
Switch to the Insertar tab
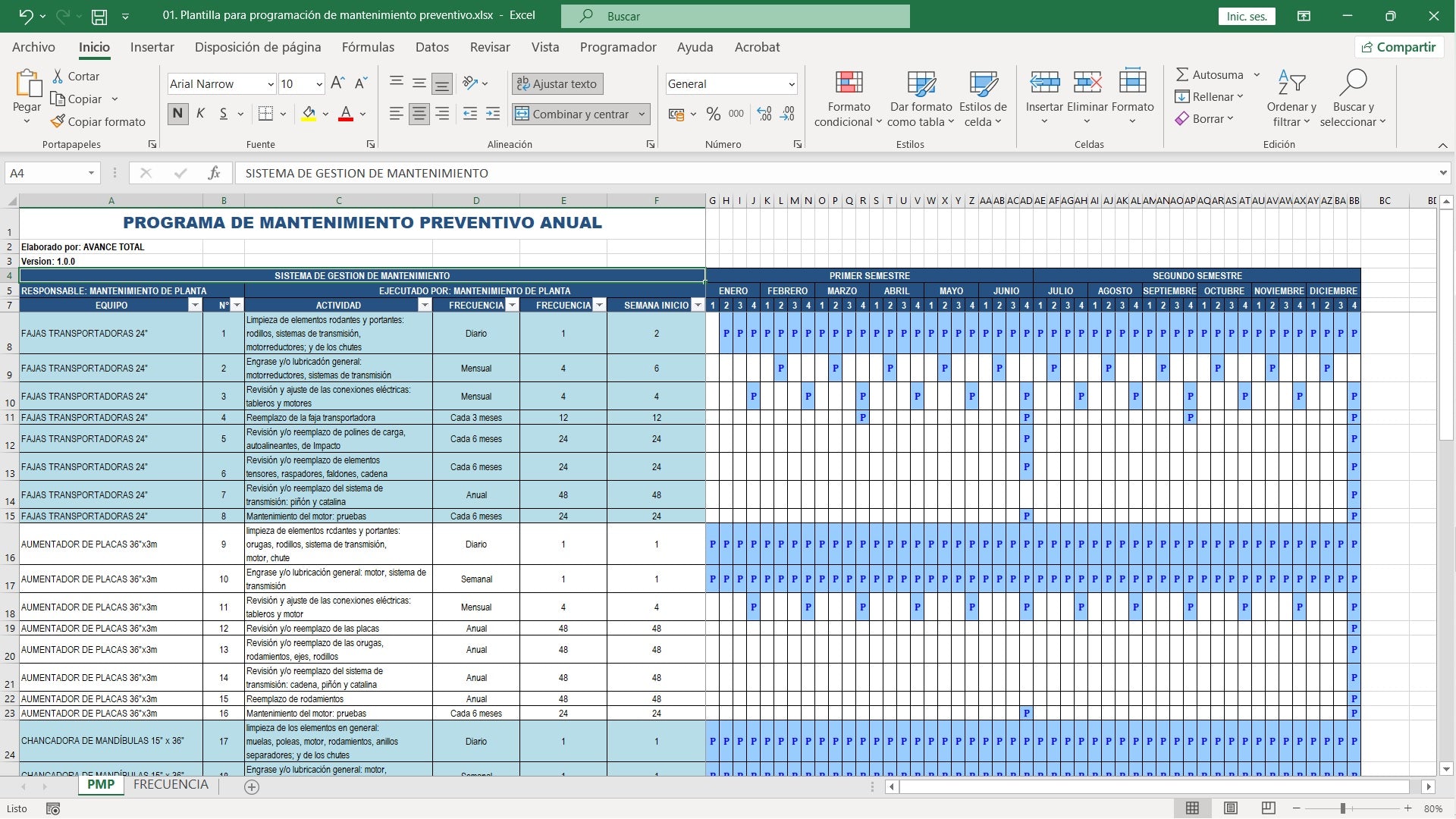coord(152,47)
